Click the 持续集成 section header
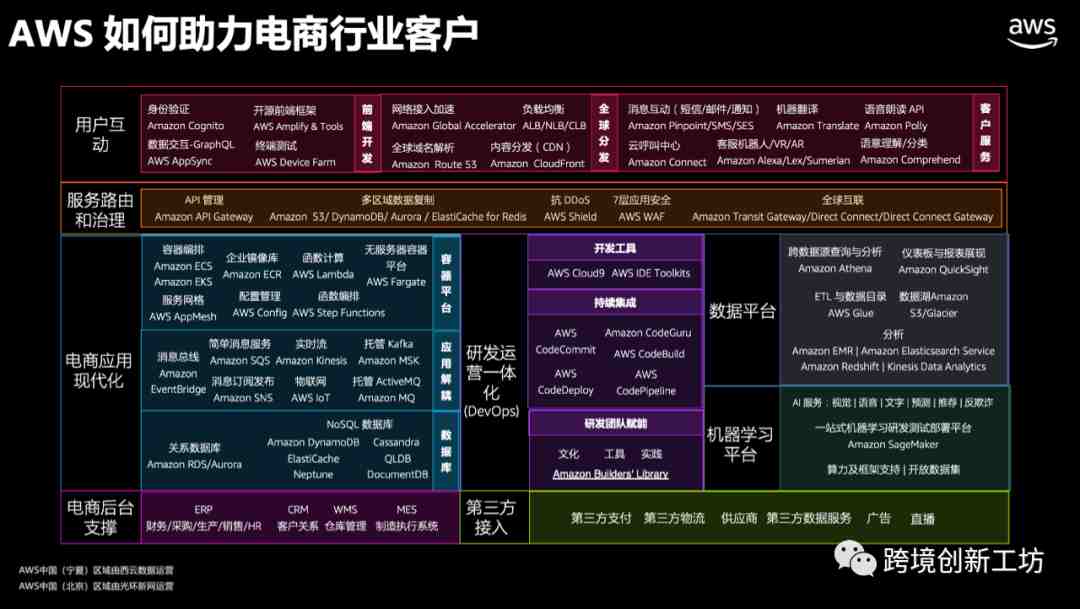The image size is (1080, 609). click(615, 302)
